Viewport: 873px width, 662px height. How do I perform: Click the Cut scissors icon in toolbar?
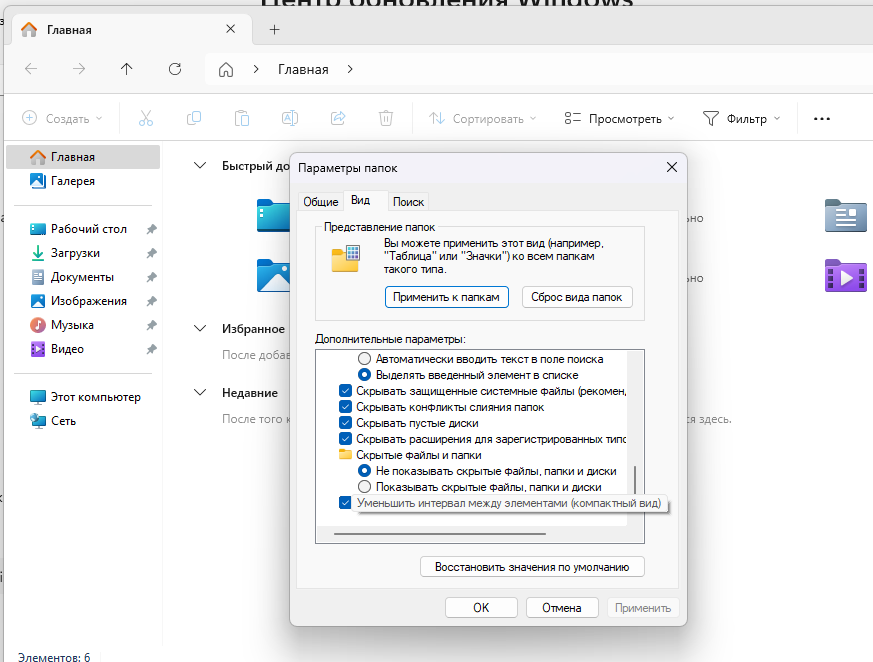tap(146, 118)
